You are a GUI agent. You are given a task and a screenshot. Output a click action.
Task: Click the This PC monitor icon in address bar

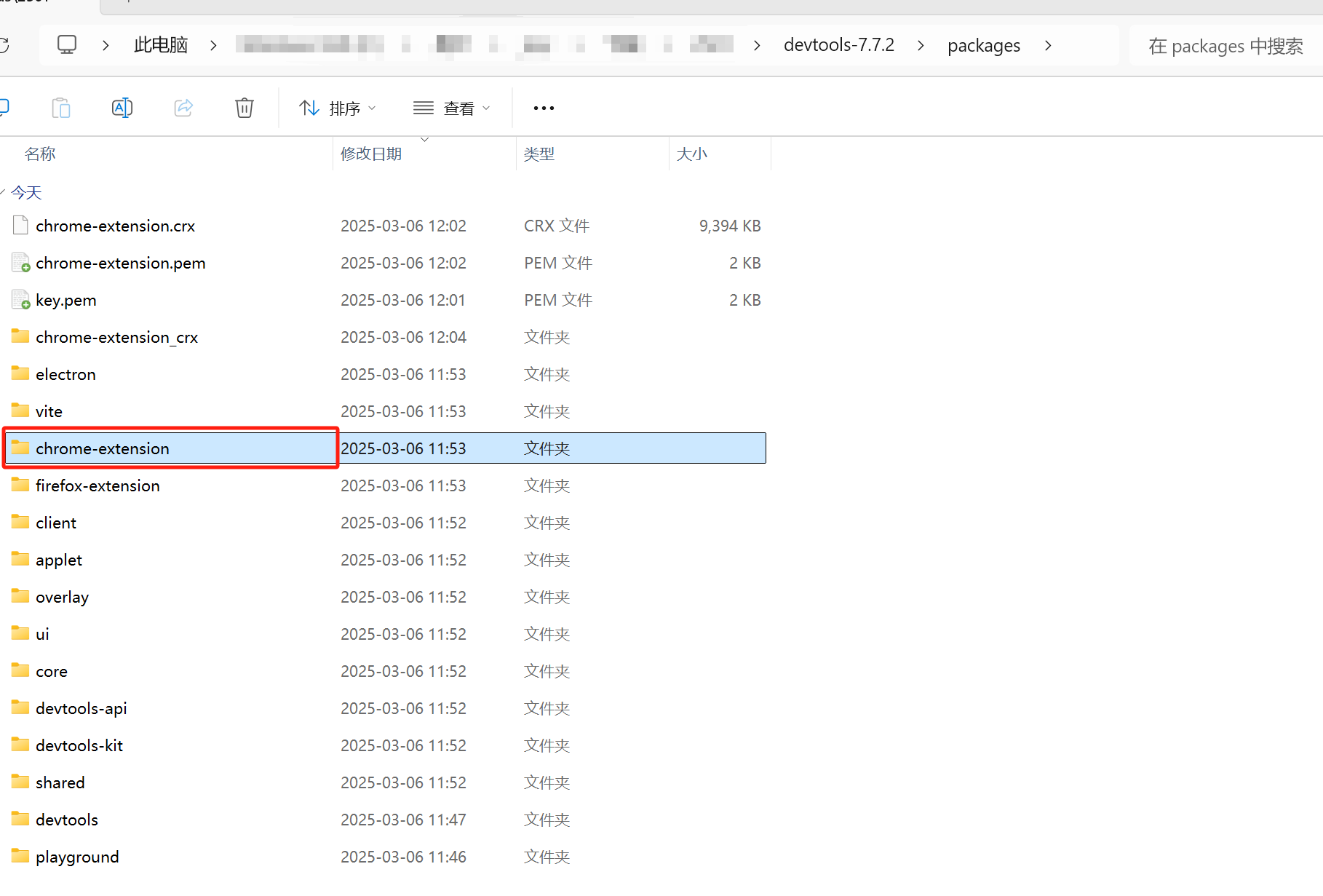pyautogui.click(x=67, y=45)
